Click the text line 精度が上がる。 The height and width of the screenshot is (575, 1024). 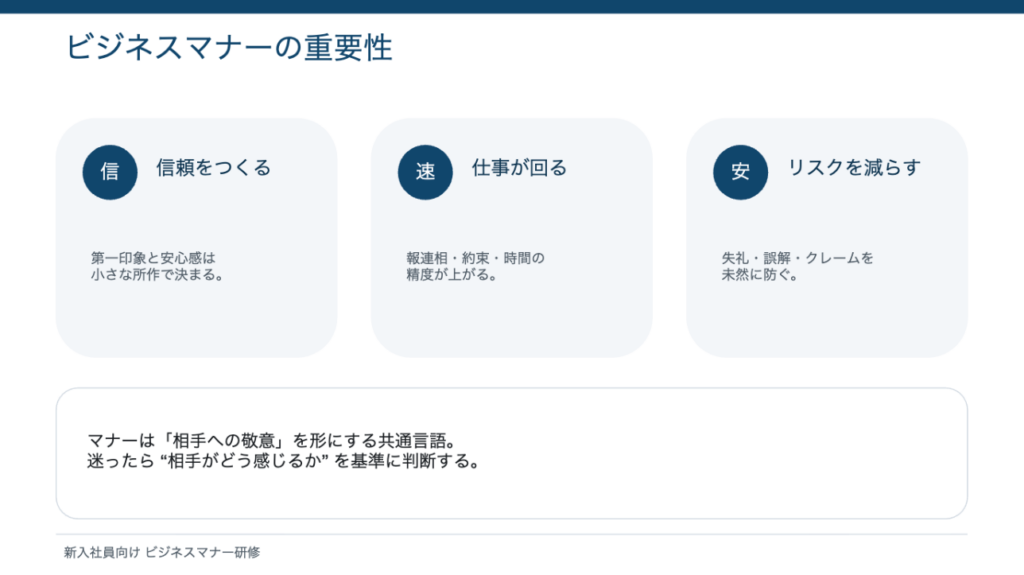[x=452, y=275]
